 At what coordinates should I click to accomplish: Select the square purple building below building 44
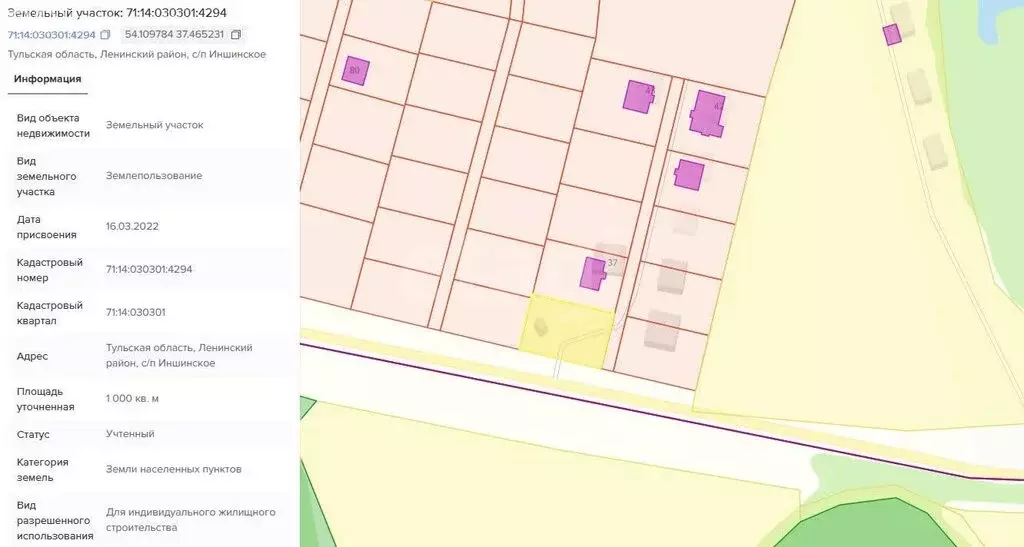coord(689,174)
